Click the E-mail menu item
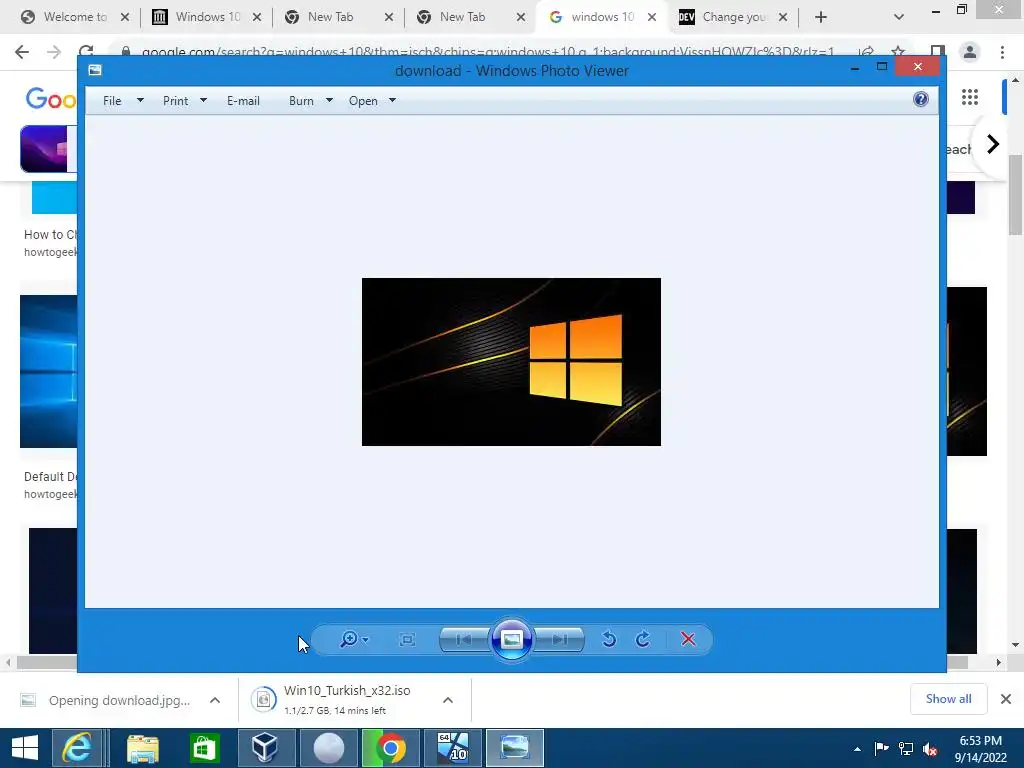The image size is (1024, 768). (x=243, y=101)
